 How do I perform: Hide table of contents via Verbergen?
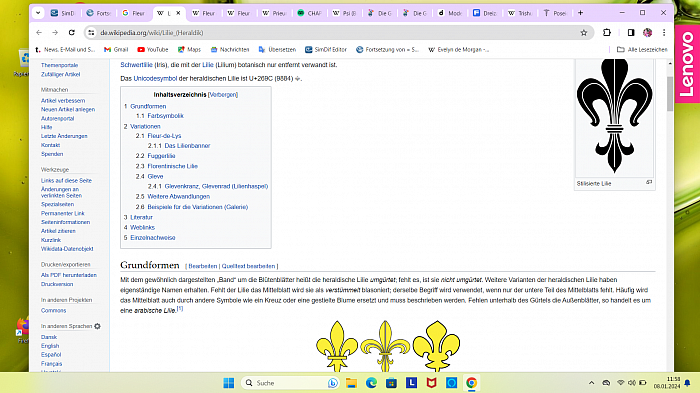[x=223, y=95]
